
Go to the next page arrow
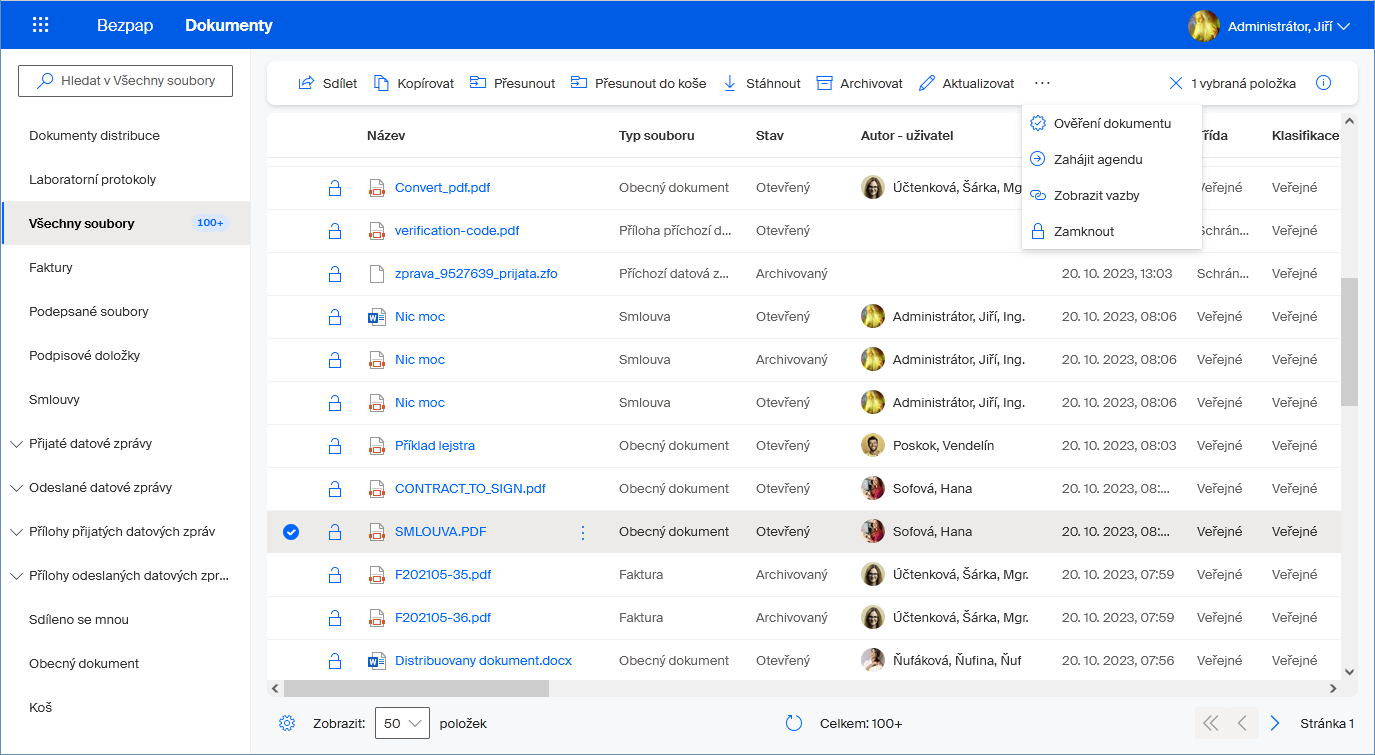click(x=1274, y=723)
